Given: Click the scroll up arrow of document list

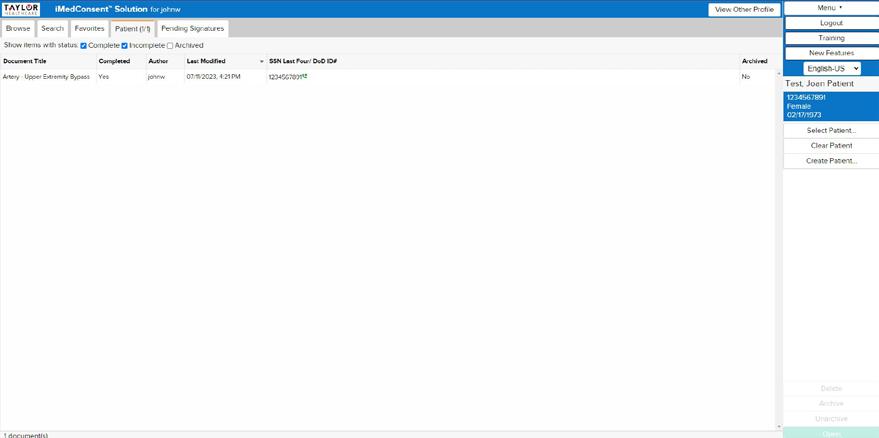Looking at the screenshot, I should [779, 73].
